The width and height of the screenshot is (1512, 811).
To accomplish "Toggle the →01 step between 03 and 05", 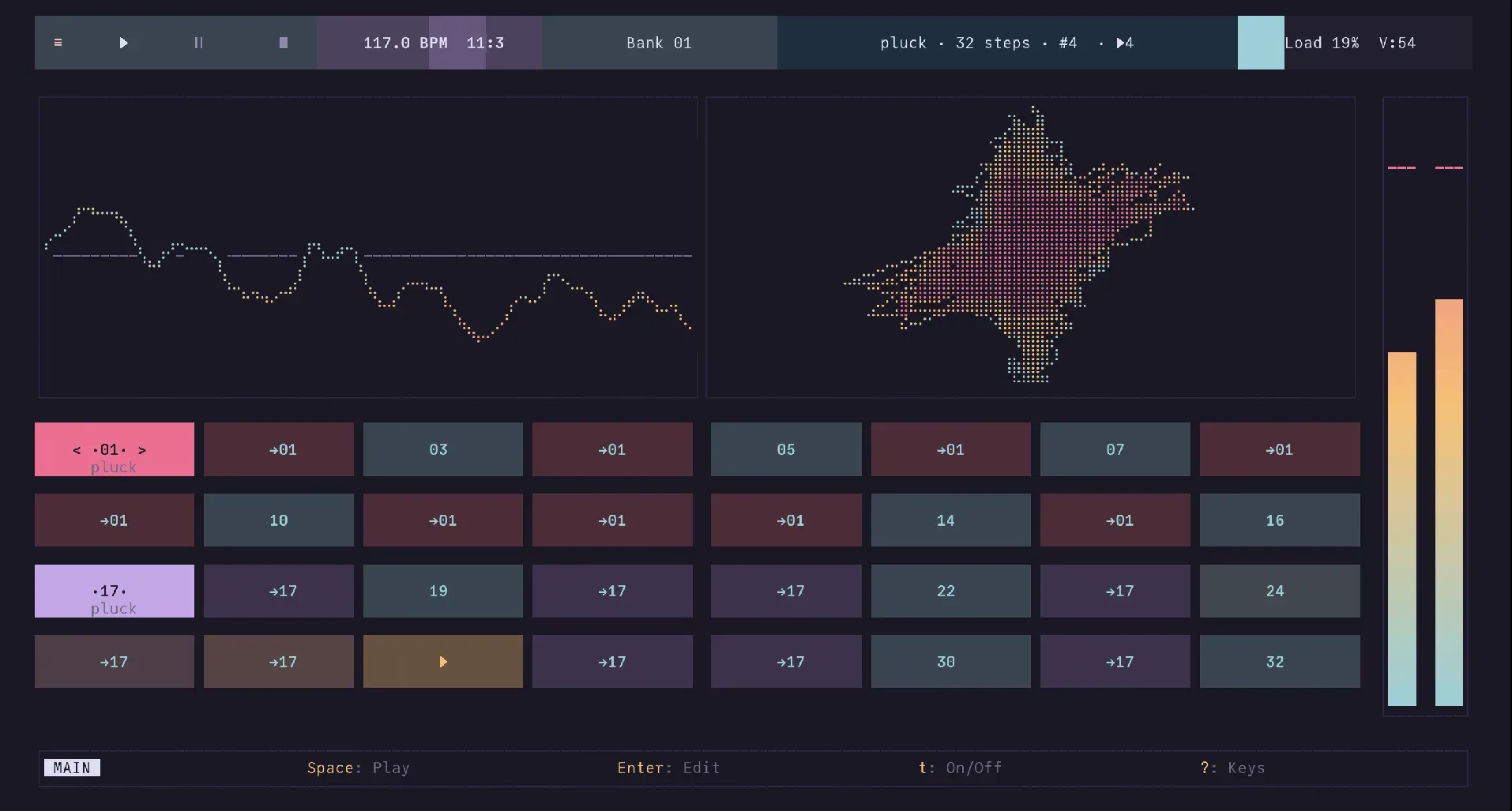I will tap(612, 449).
